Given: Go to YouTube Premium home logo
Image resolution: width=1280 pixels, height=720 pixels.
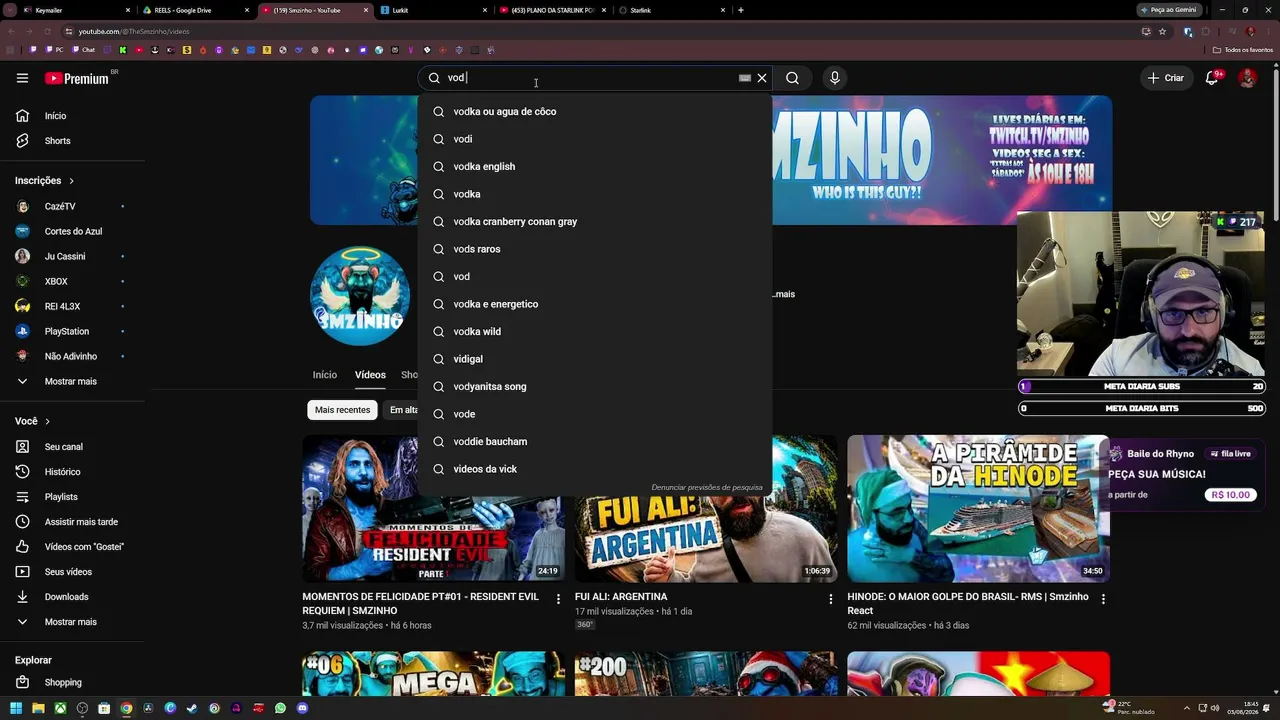Looking at the screenshot, I should click(77, 78).
